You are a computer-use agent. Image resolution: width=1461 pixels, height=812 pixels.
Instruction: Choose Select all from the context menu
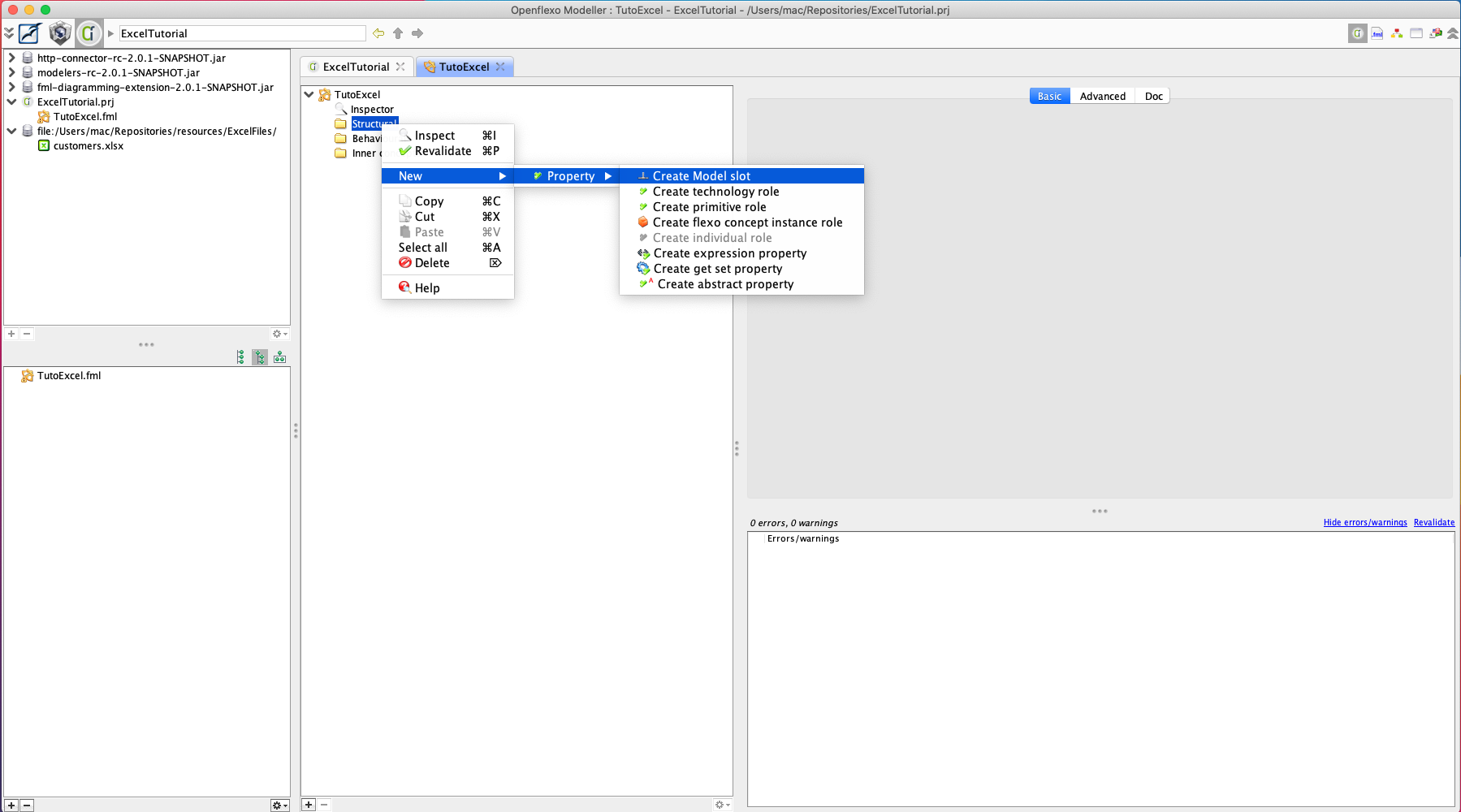point(447,248)
